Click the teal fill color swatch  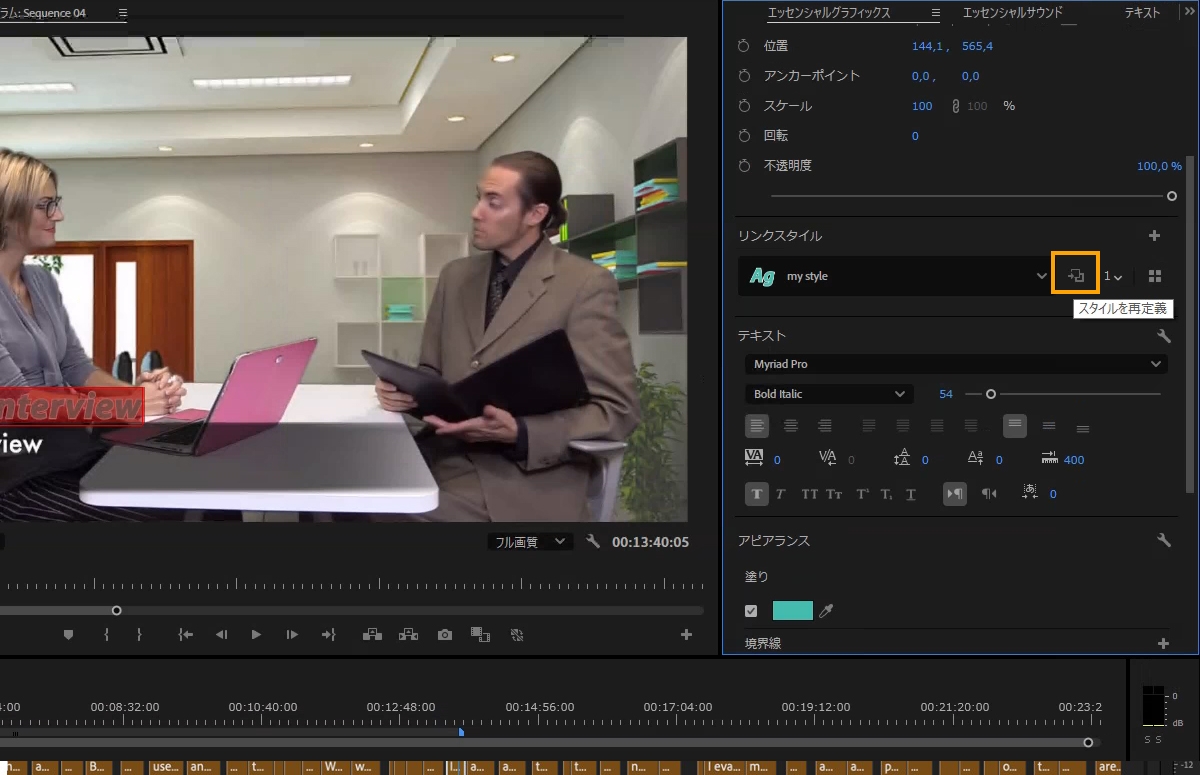[x=793, y=611]
